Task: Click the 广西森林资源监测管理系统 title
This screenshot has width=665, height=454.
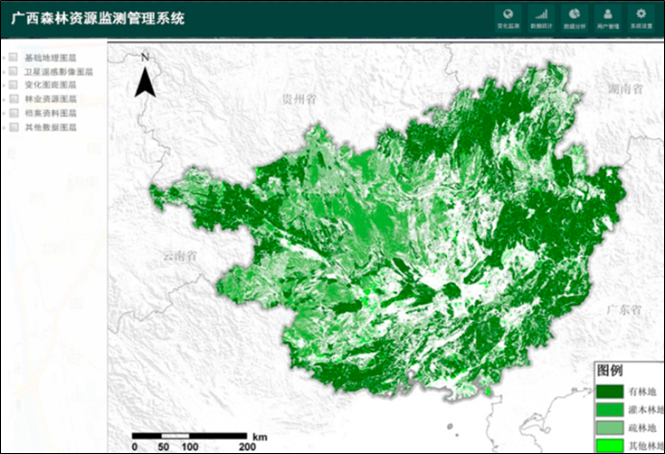Action: pos(98,18)
